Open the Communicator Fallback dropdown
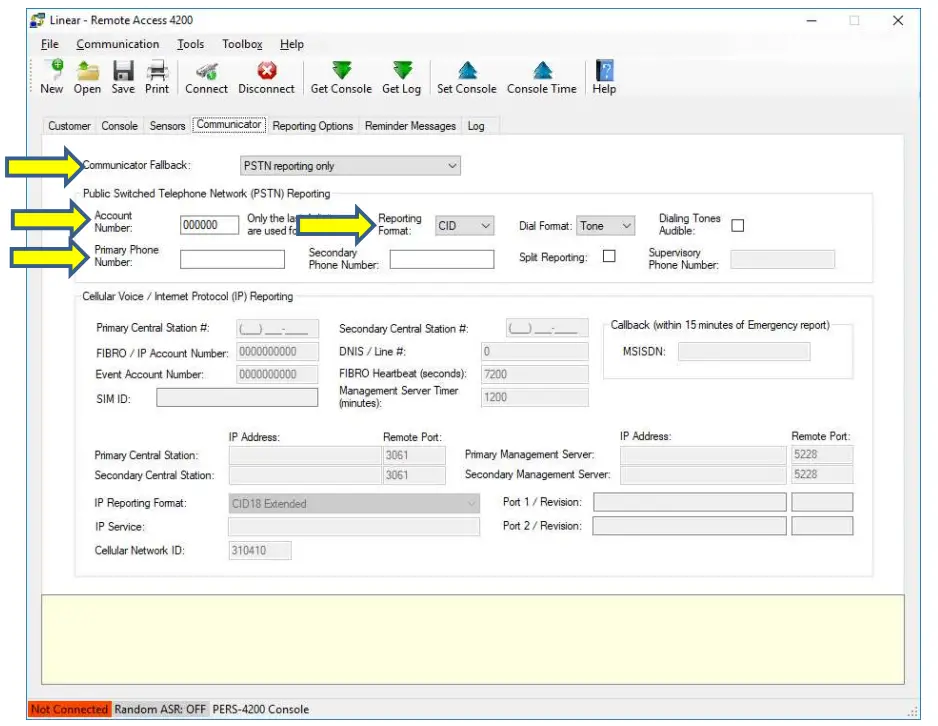The height and width of the screenshot is (726, 938). click(349, 165)
